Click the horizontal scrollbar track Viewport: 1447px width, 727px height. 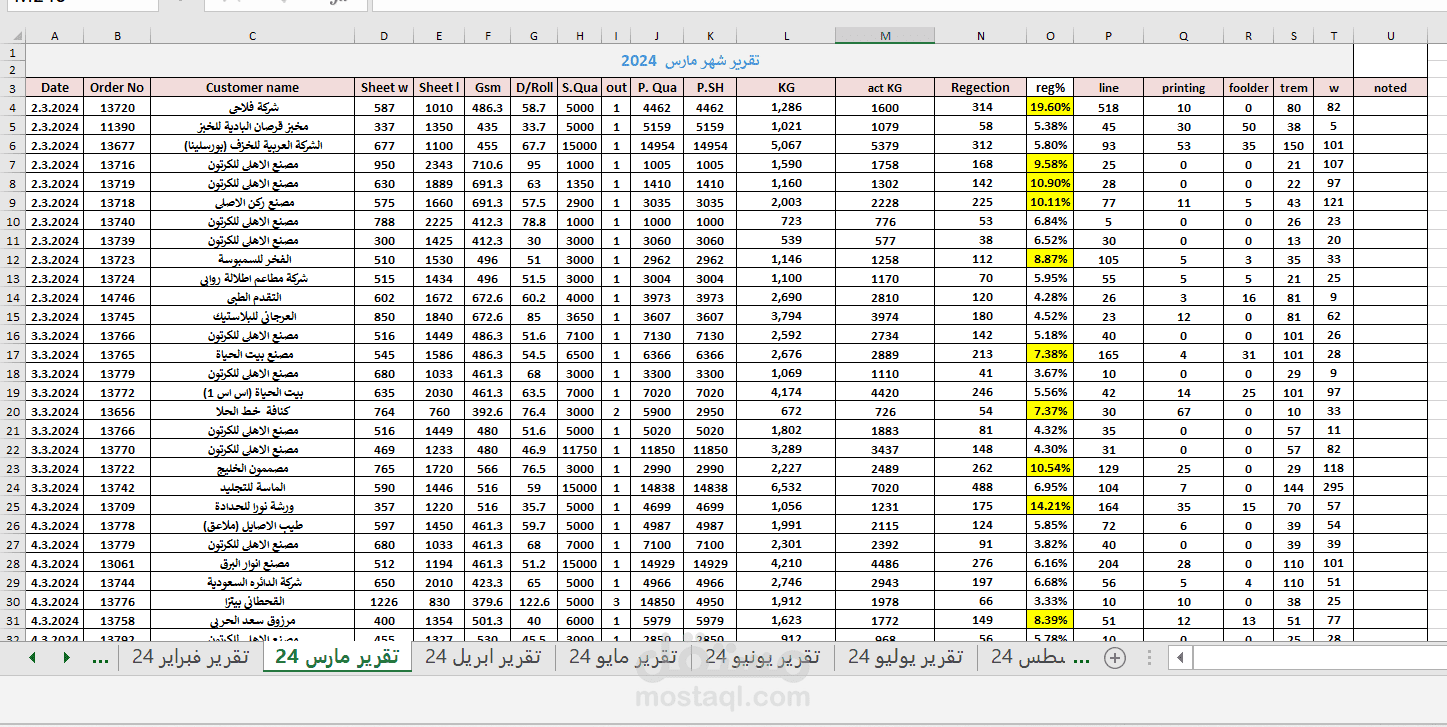coord(1319,658)
